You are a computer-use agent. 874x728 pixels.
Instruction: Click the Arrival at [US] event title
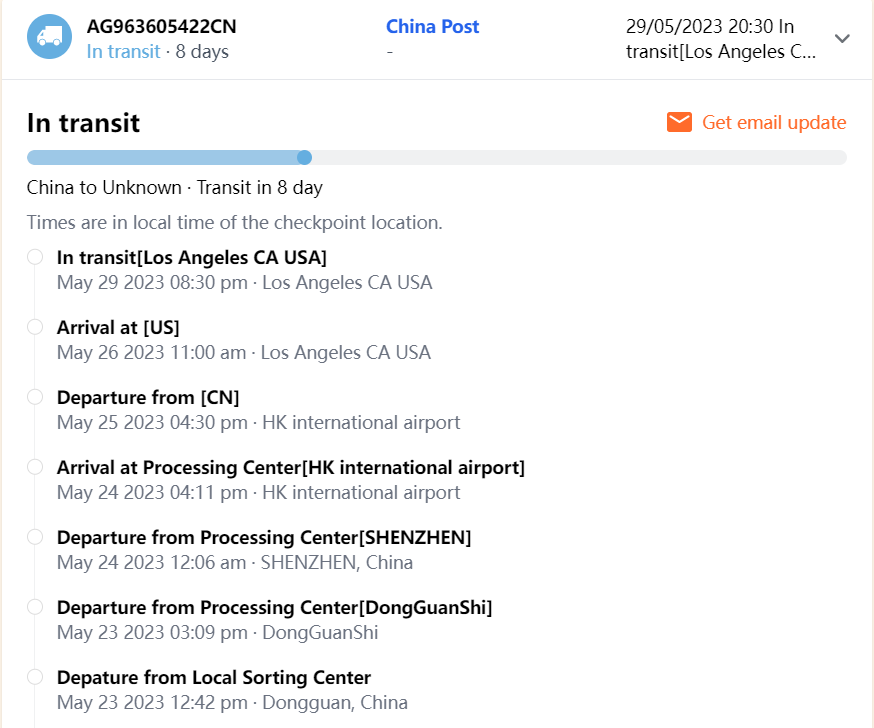(118, 327)
